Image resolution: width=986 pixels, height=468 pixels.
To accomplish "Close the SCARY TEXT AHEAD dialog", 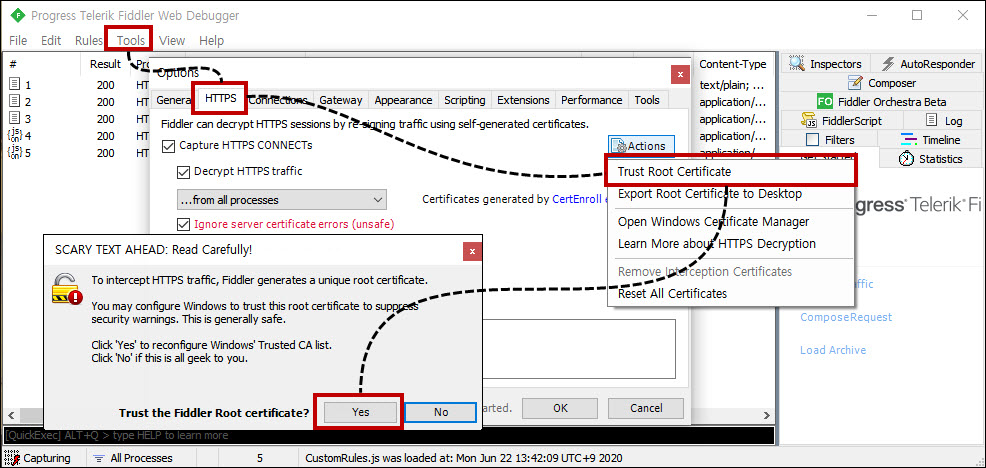I will (472, 251).
